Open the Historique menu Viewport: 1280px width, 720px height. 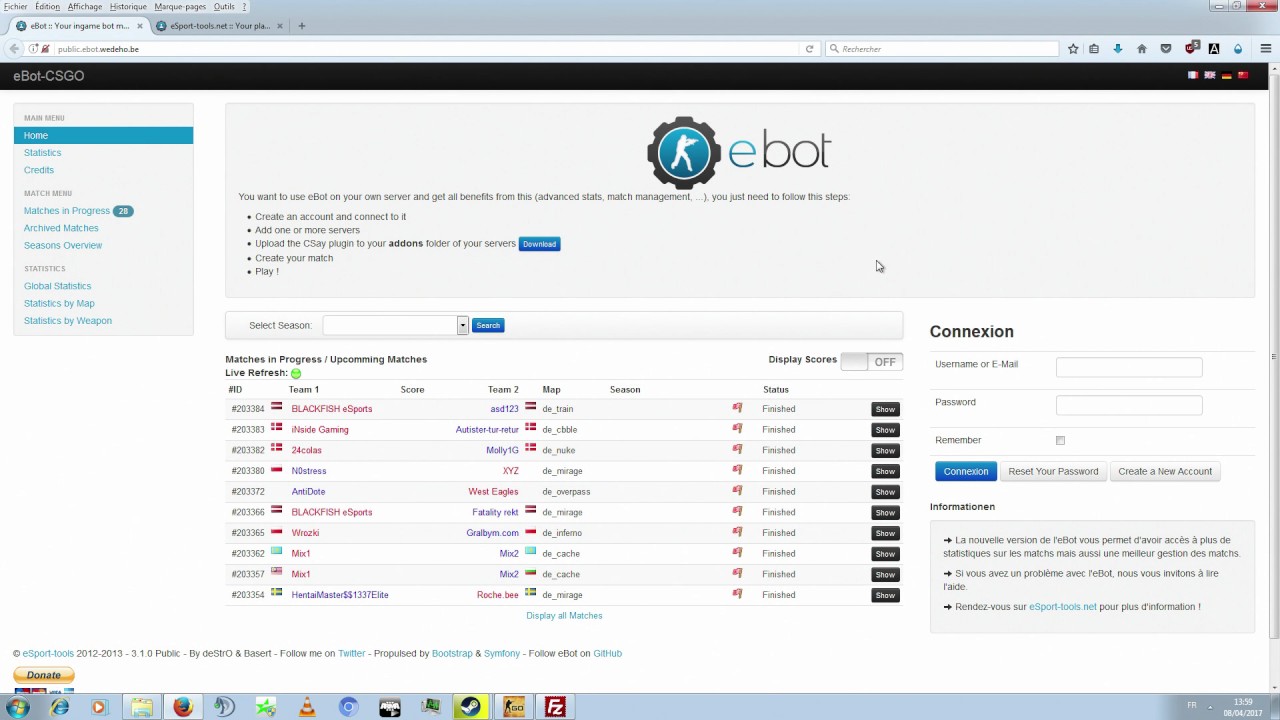(x=128, y=6)
